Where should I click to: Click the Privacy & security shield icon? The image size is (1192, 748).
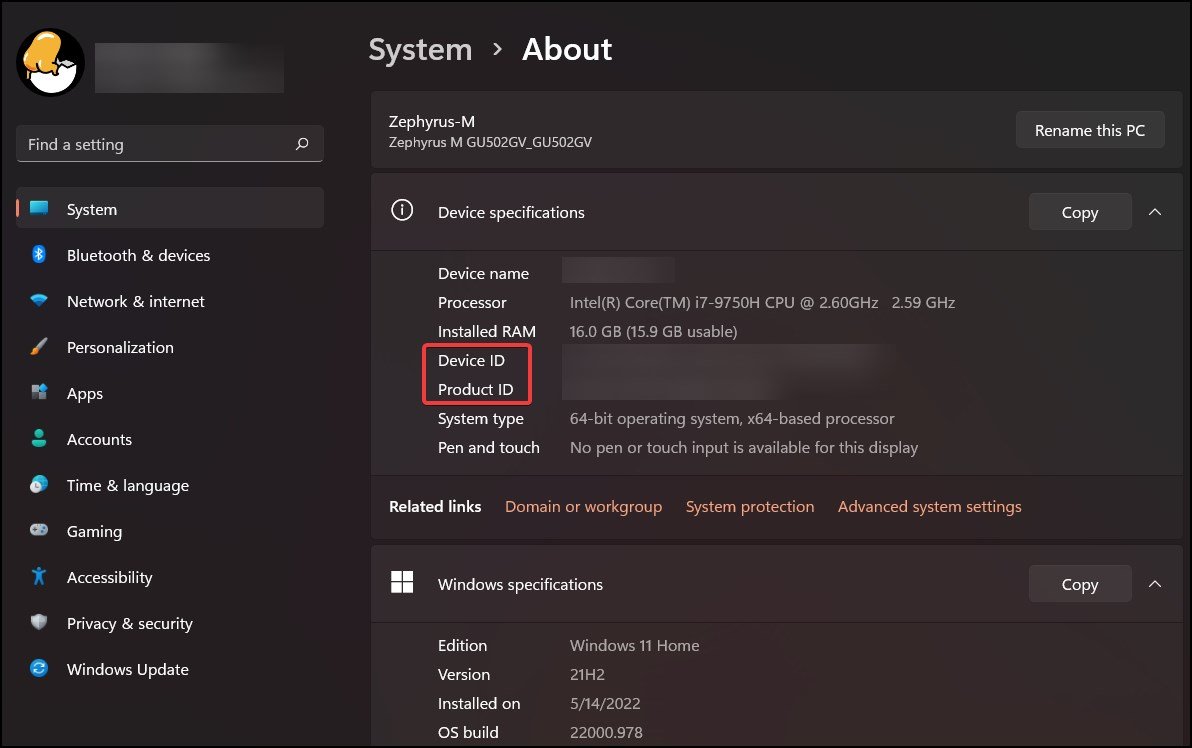(39, 622)
